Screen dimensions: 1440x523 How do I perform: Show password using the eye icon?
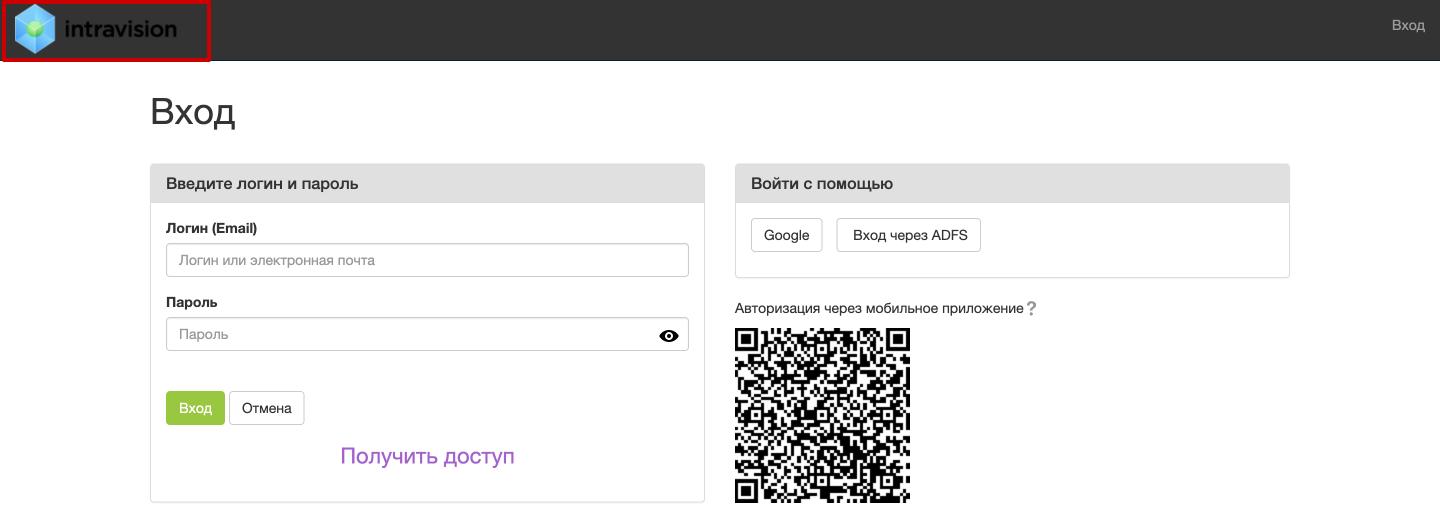point(669,336)
